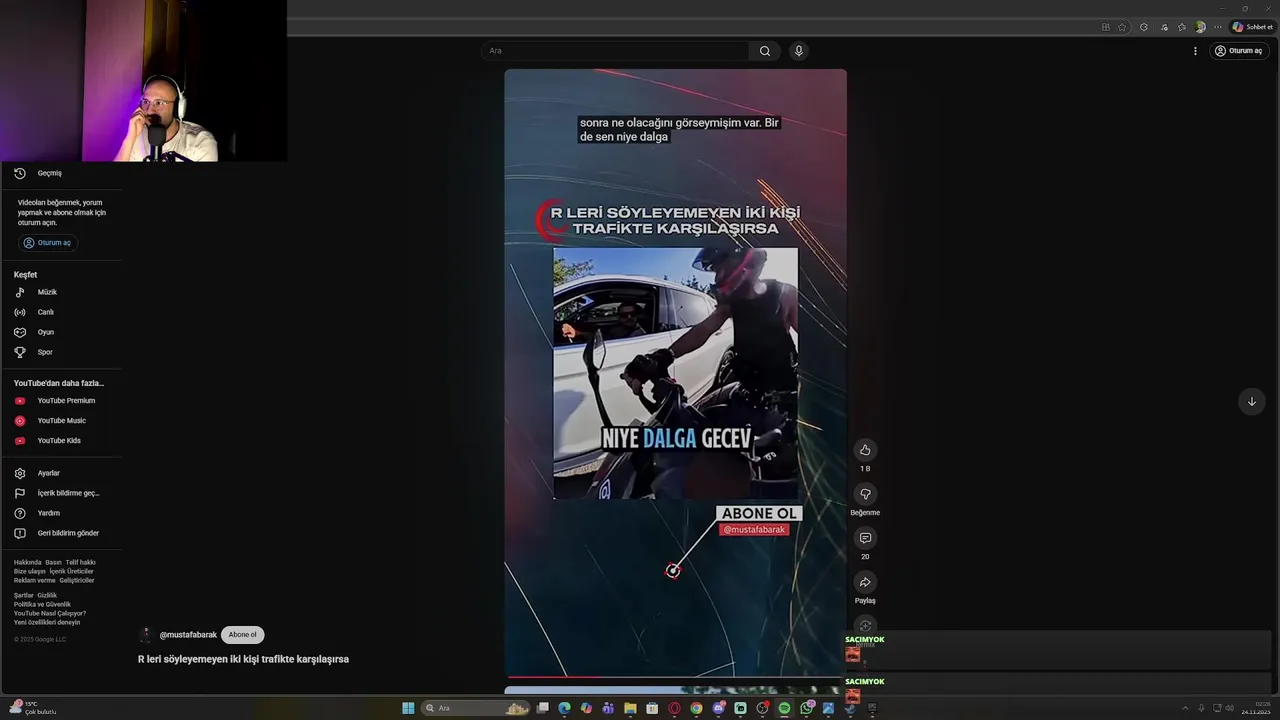Open File Explorer from taskbar

(x=630, y=708)
